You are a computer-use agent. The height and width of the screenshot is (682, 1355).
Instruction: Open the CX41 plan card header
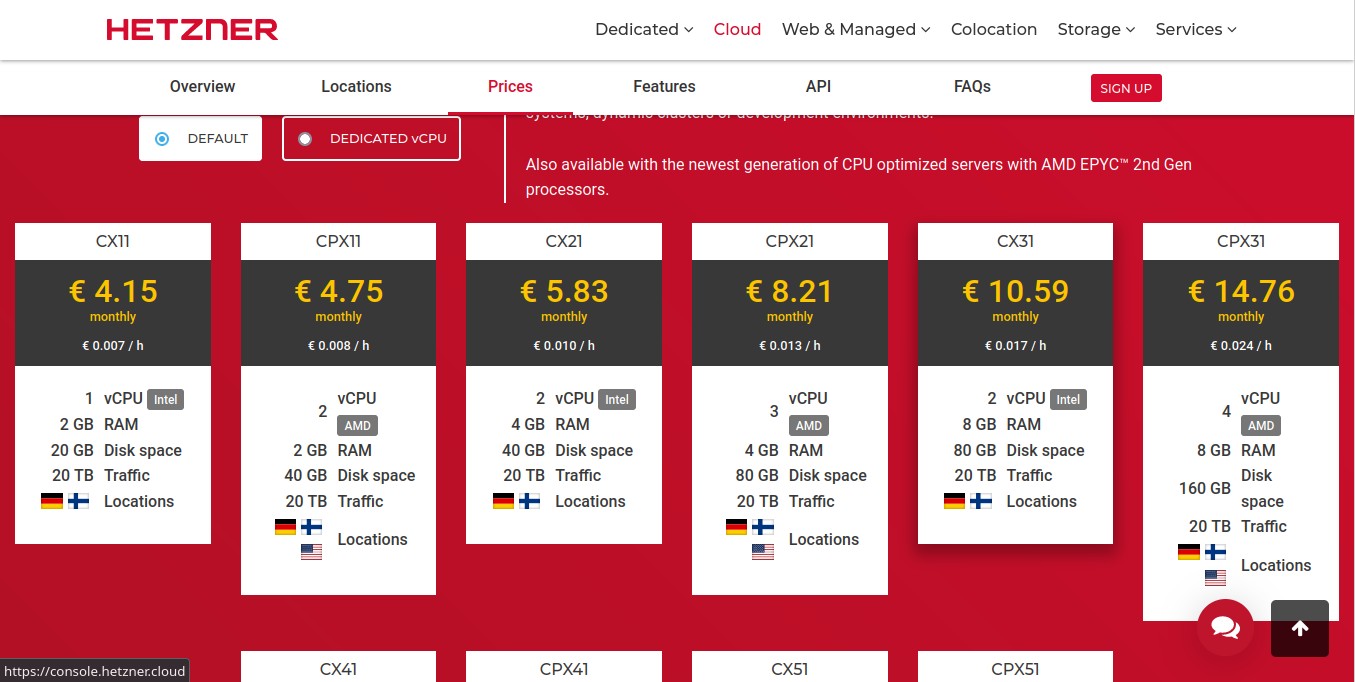[338, 668]
